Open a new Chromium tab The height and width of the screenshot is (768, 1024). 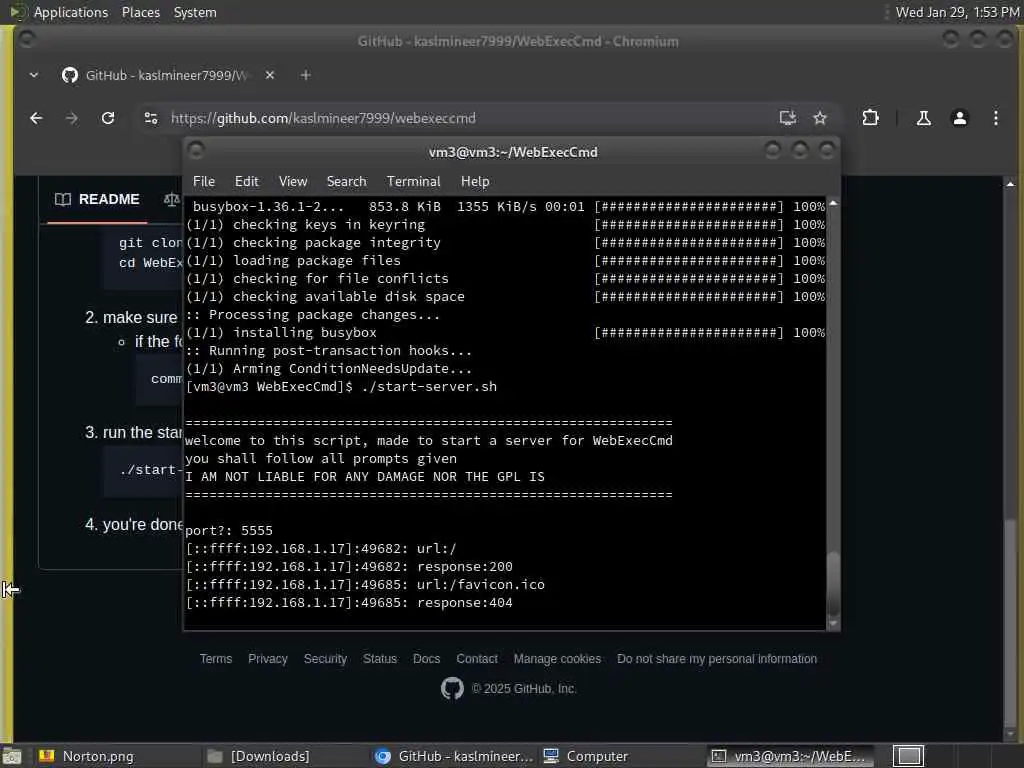306,75
